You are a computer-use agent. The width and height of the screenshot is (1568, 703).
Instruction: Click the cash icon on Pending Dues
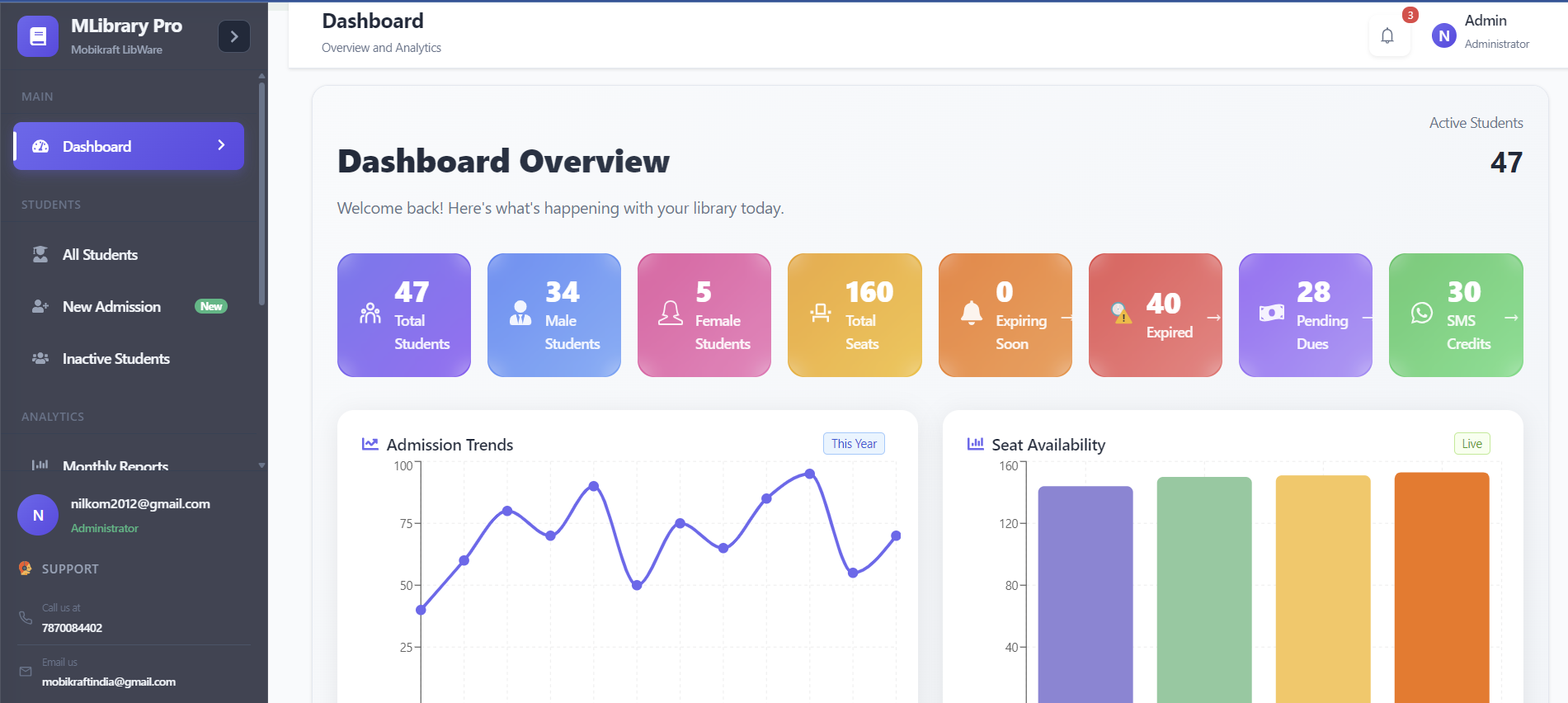1271,313
